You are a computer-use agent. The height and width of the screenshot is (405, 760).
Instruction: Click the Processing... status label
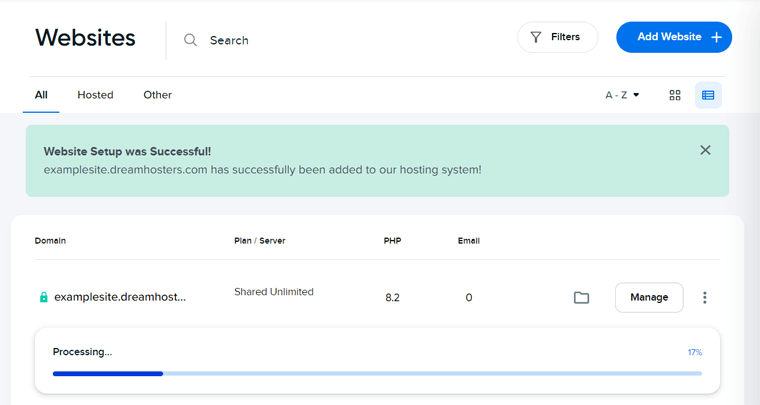click(x=82, y=352)
